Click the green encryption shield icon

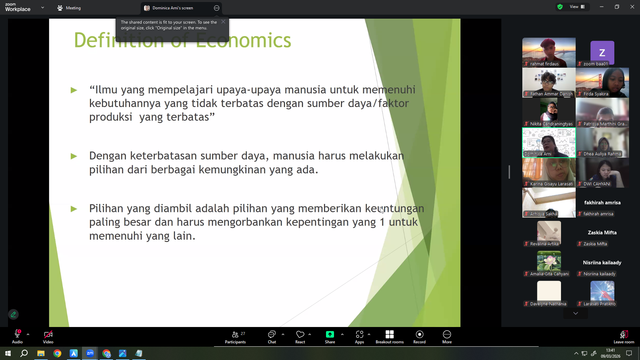pyautogui.click(x=560, y=7)
